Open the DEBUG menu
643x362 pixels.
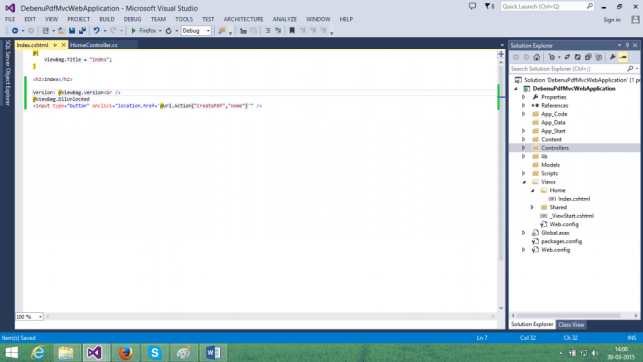[x=132, y=19]
